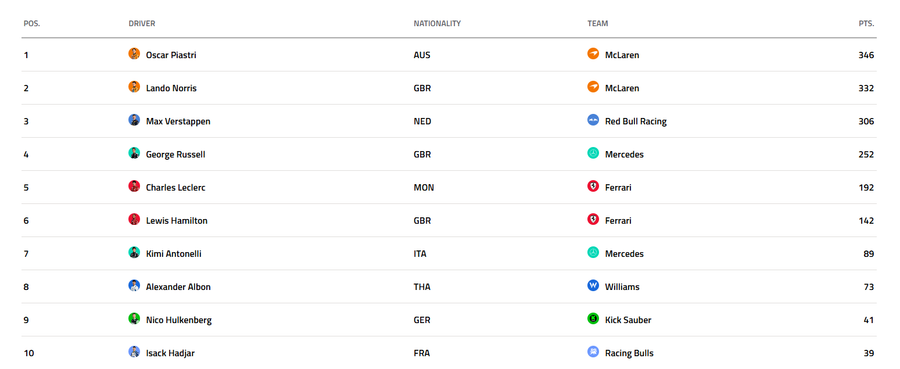The image size is (900, 369).
Task: Click the Racing Bulls team logo
Action: point(593,352)
